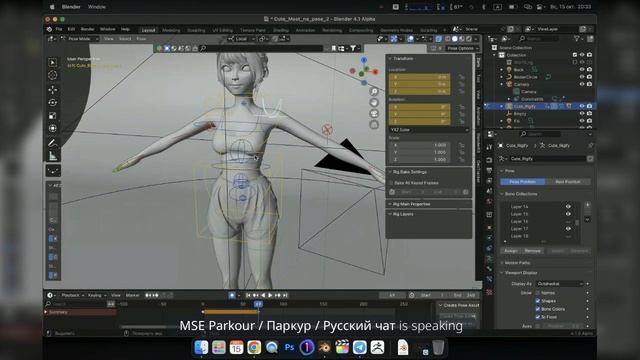Toggle the camera view icon

click(x=374, y=113)
